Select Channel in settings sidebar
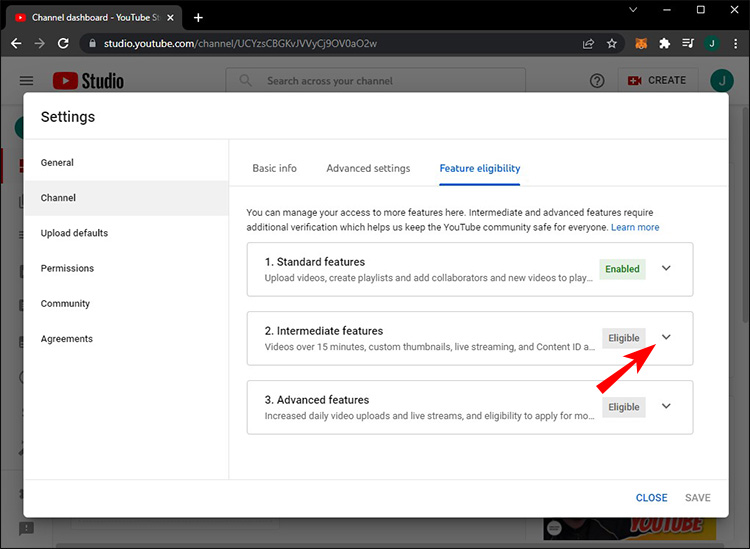 coord(126,198)
